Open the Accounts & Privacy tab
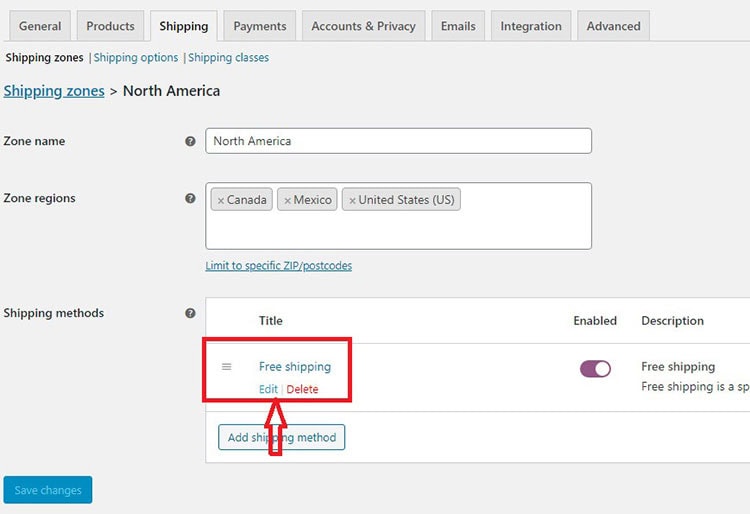Image resolution: width=750 pixels, height=514 pixels. coord(364,26)
